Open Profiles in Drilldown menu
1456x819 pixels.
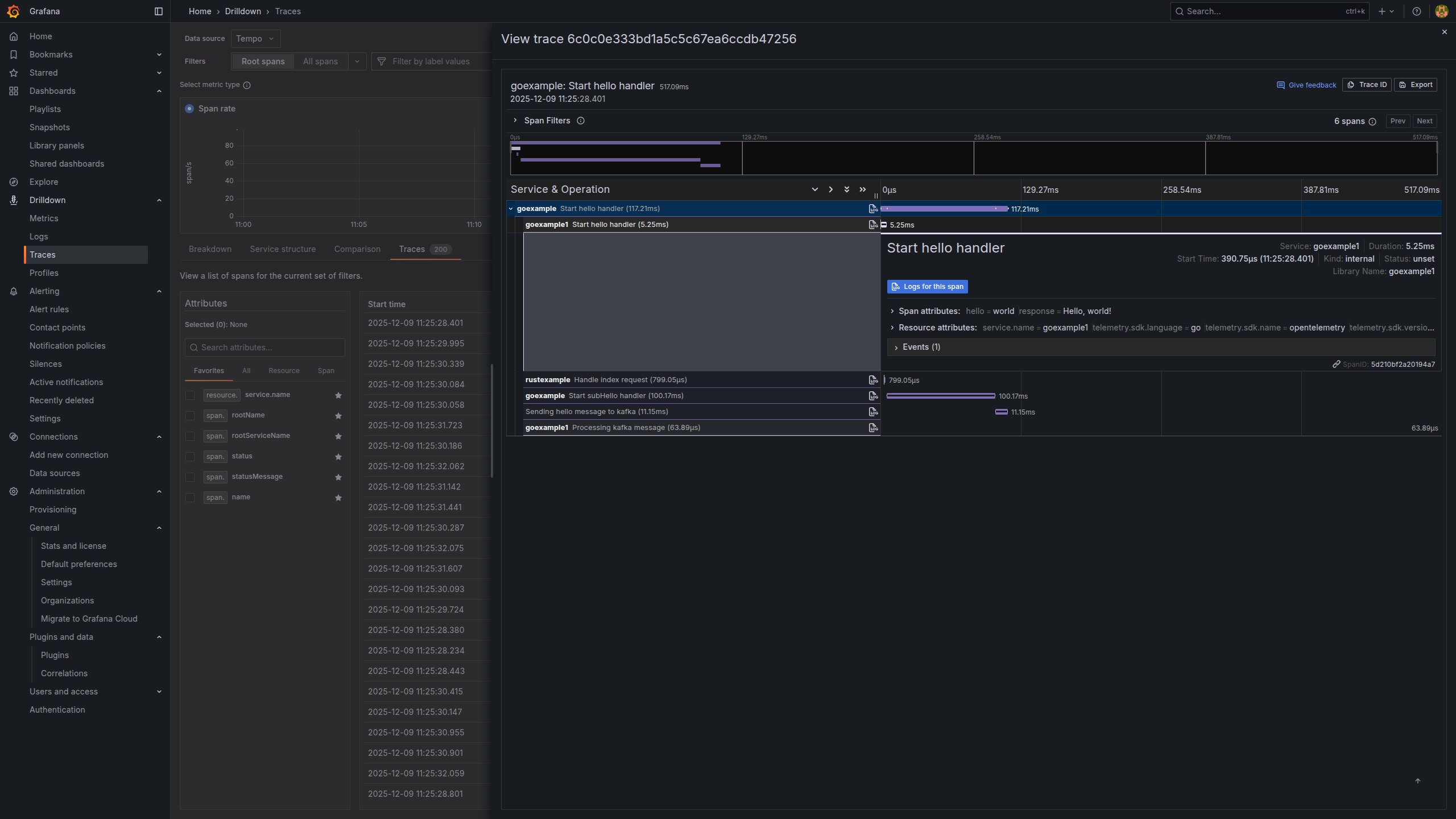44,273
